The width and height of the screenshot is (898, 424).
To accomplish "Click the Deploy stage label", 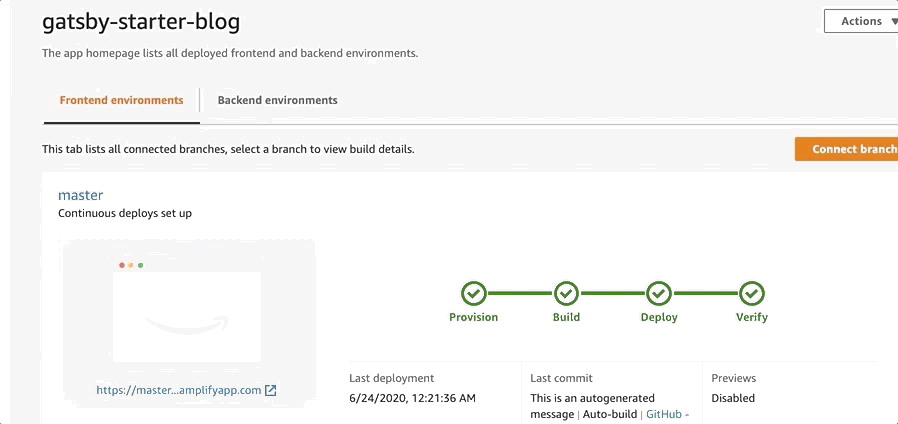I will [x=659, y=317].
